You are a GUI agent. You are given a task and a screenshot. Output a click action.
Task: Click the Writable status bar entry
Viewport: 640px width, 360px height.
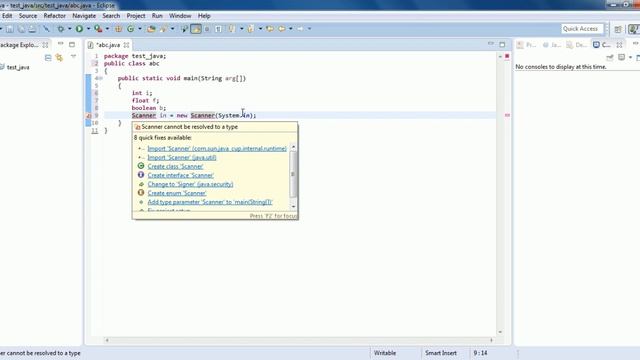click(x=385, y=353)
